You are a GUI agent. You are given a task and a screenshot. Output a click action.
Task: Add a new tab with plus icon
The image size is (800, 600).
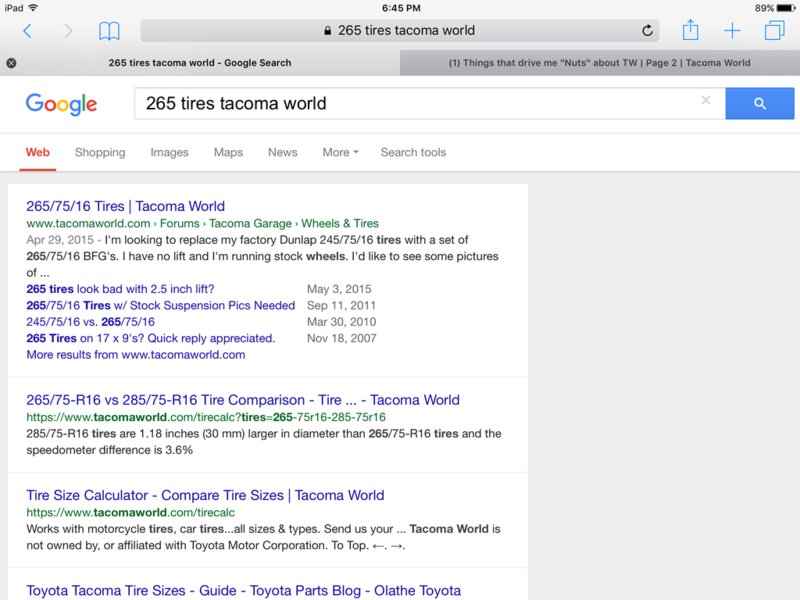[732, 31]
